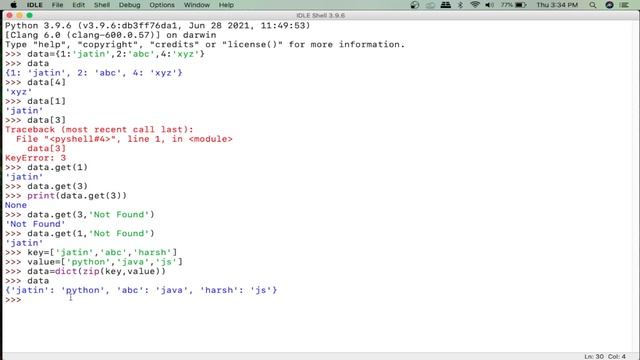
Task: Click the output 'Not Found' result line
Action: pos(35,224)
